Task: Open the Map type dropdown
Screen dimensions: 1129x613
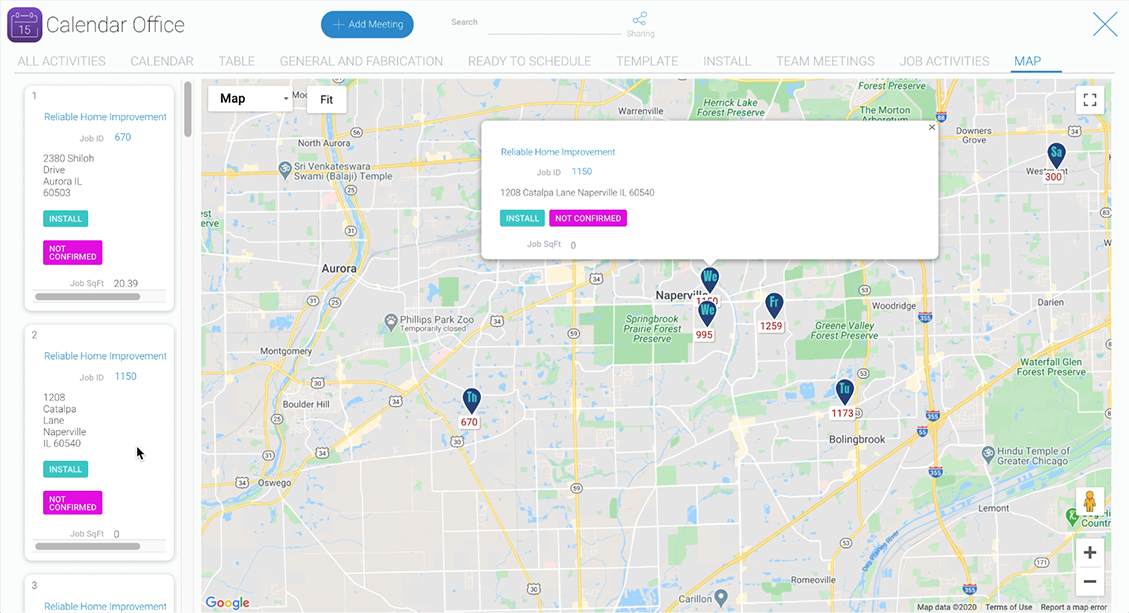Action: 251,99
